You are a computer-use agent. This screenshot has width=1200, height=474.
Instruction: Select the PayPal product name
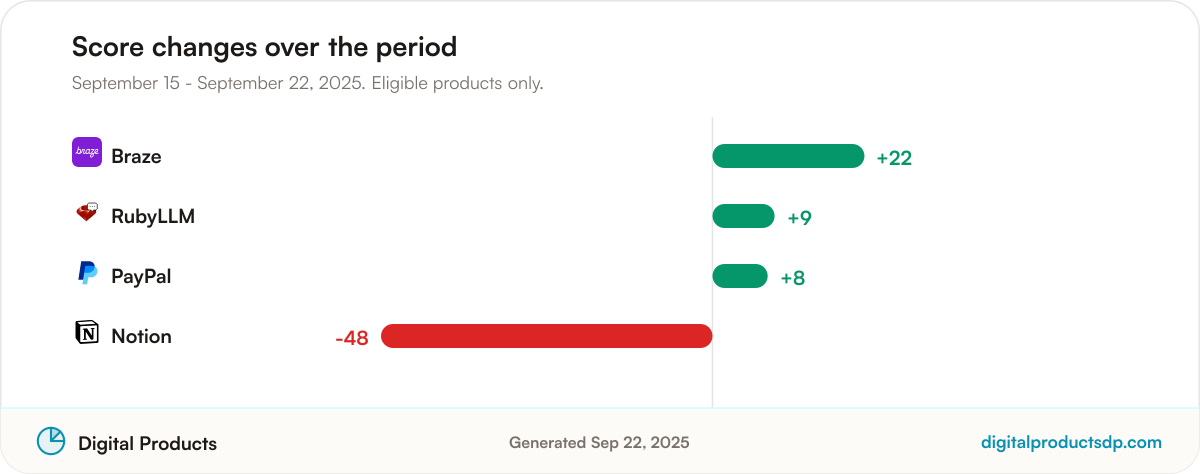coord(141,277)
